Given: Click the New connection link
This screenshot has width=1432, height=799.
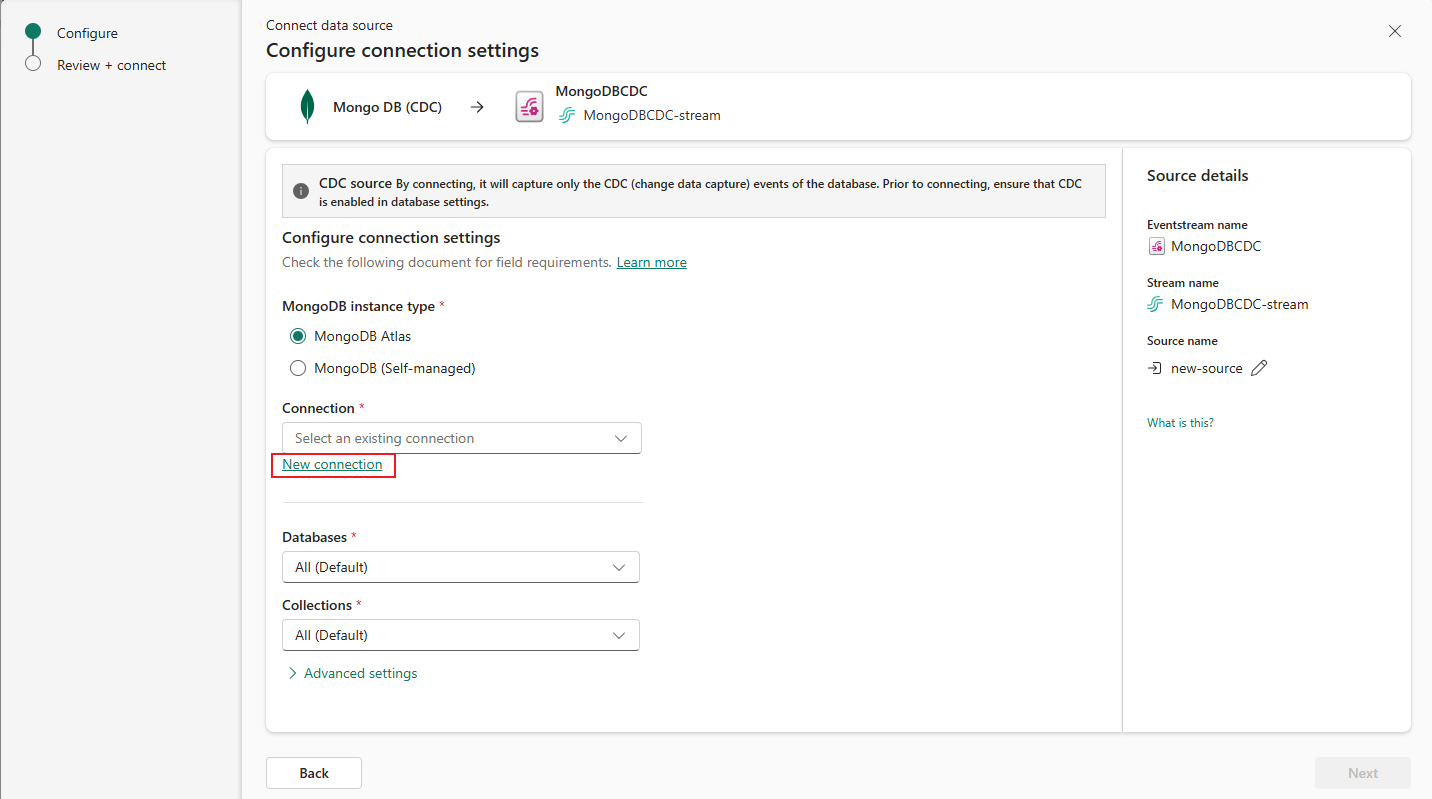Looking at the screenshot, I should click(x=332, y=464).
